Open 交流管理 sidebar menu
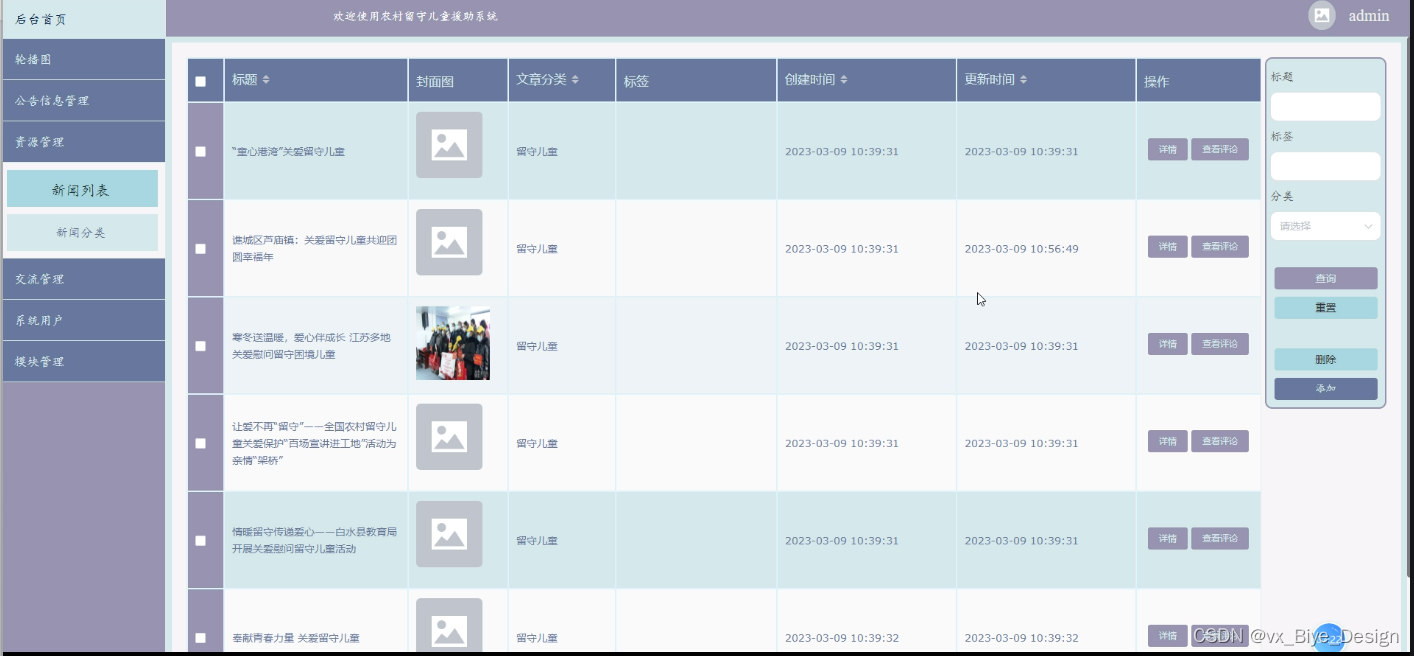This screenshot has height=656, width=1414. pos(82,279)
